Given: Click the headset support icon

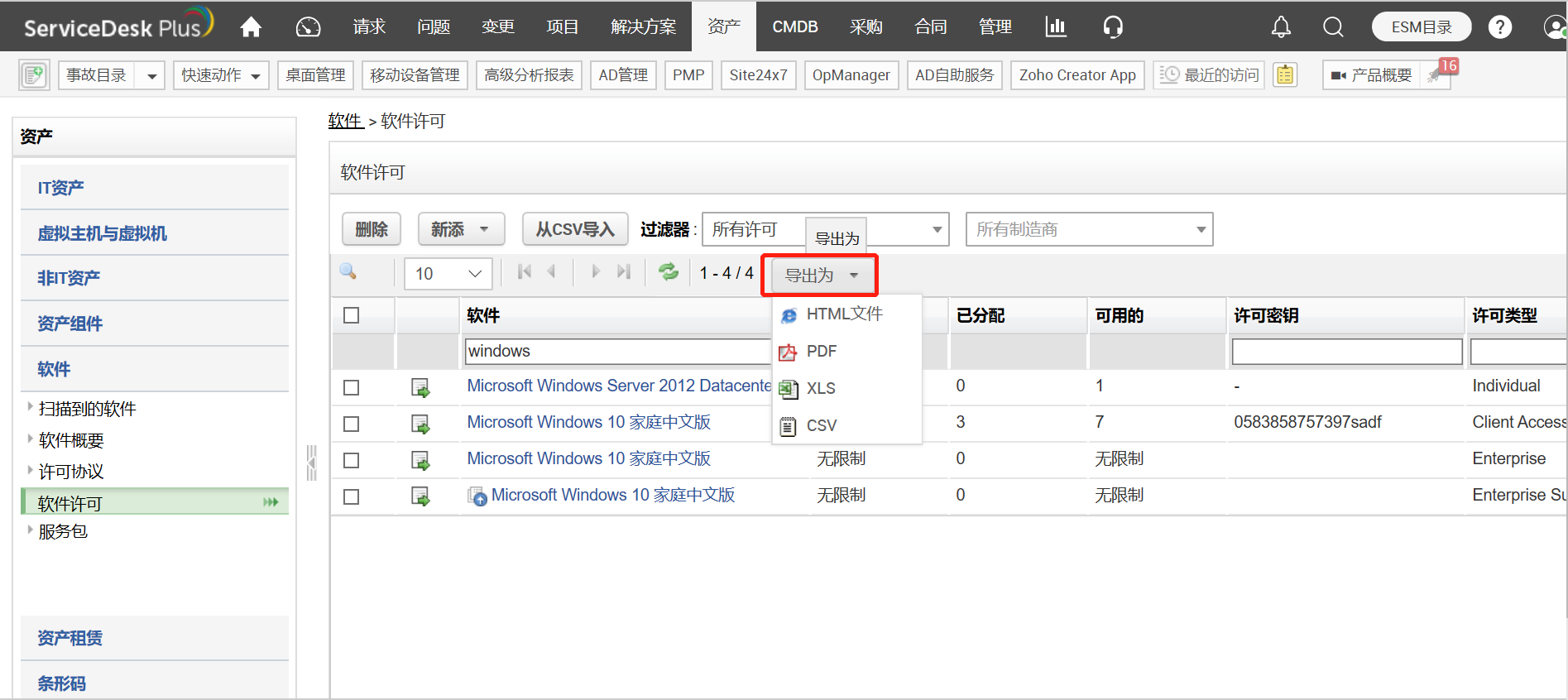Looking at the screenshot, I should click(x=1113, y=27).
